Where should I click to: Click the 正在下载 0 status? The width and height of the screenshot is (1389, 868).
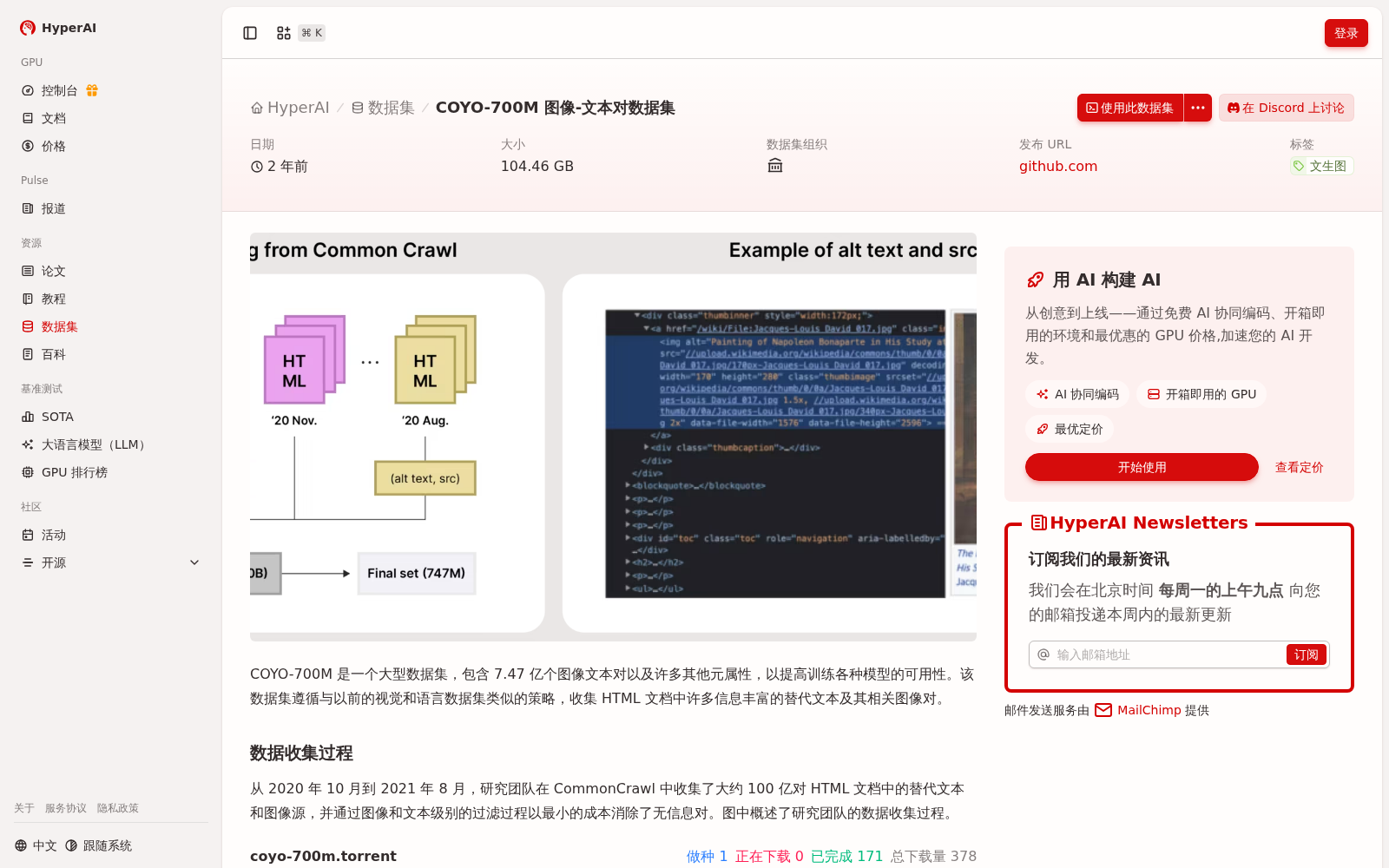(769, 856)
